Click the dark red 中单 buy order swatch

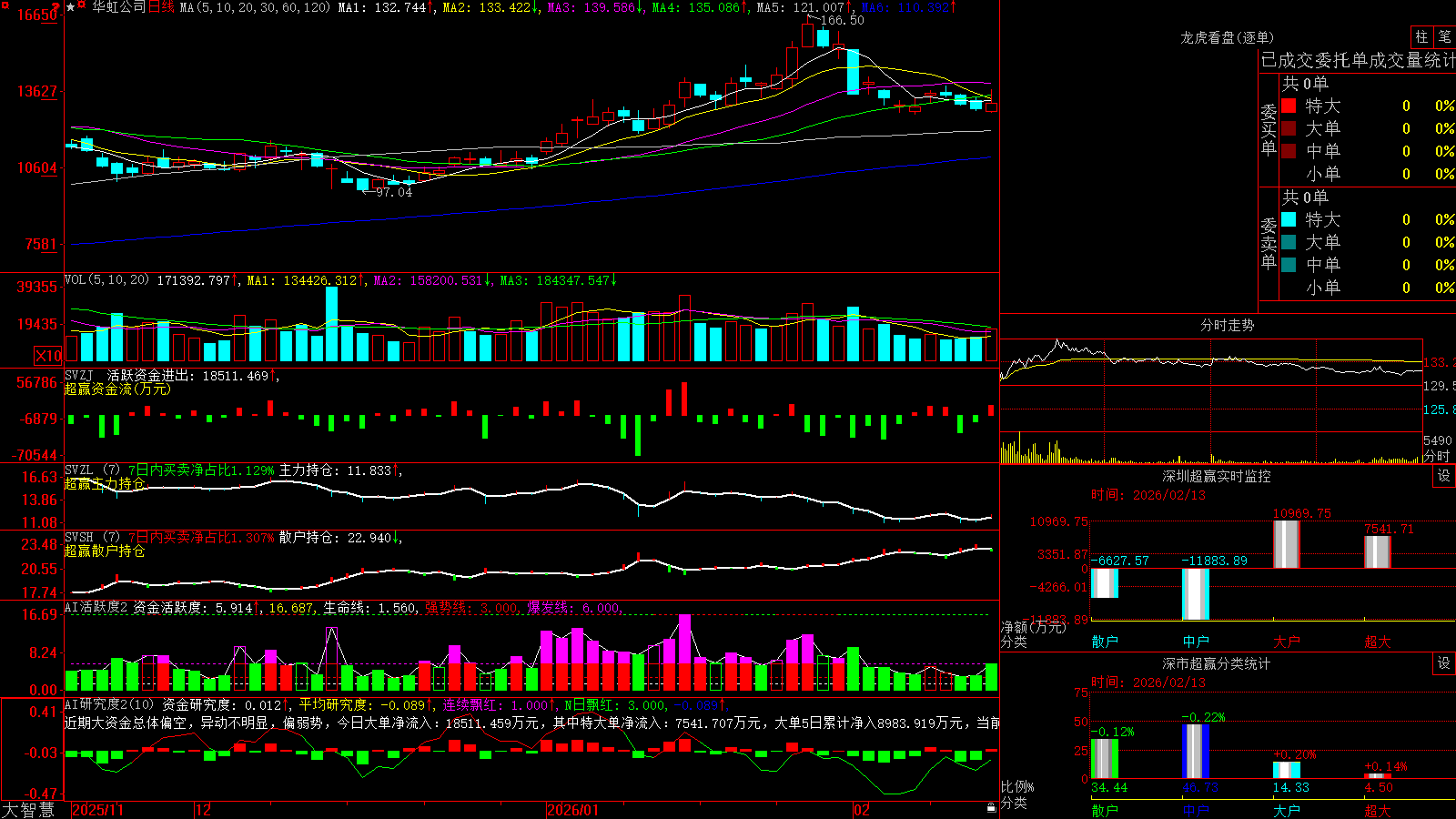pos(1289,151)
